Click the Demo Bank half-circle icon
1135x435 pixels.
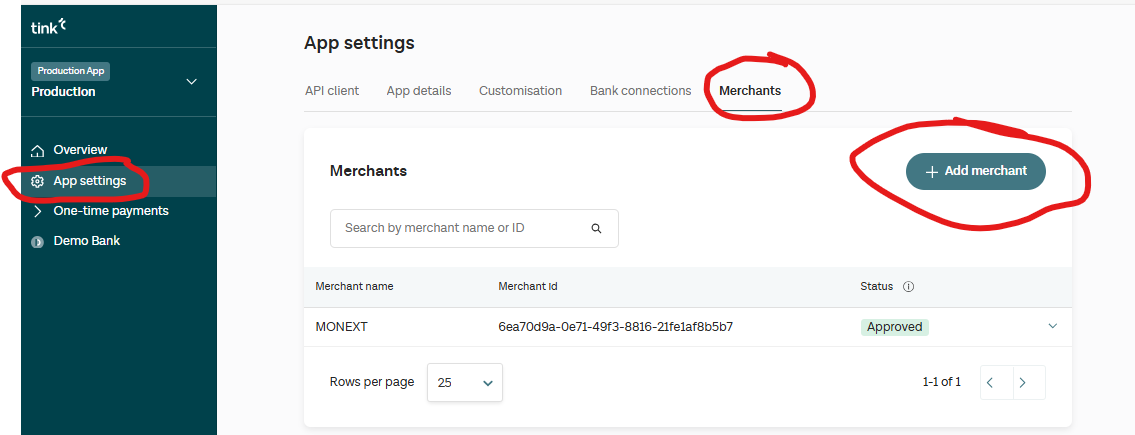[38, 241]
